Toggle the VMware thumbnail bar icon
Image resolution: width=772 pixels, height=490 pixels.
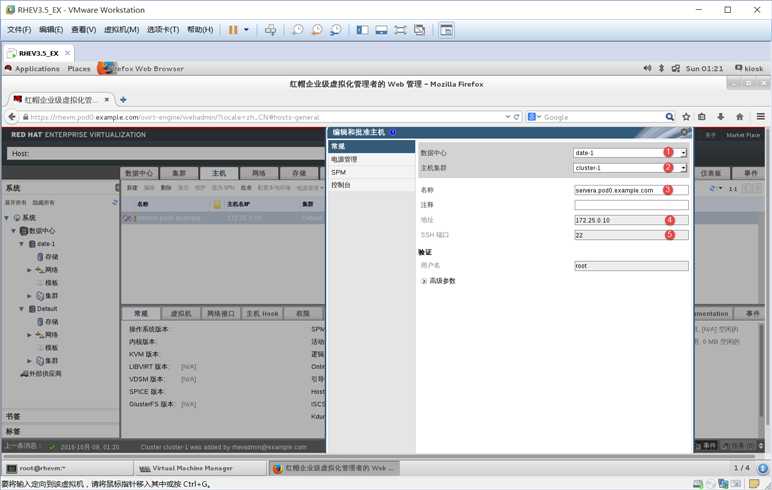[x=382, y=30]
